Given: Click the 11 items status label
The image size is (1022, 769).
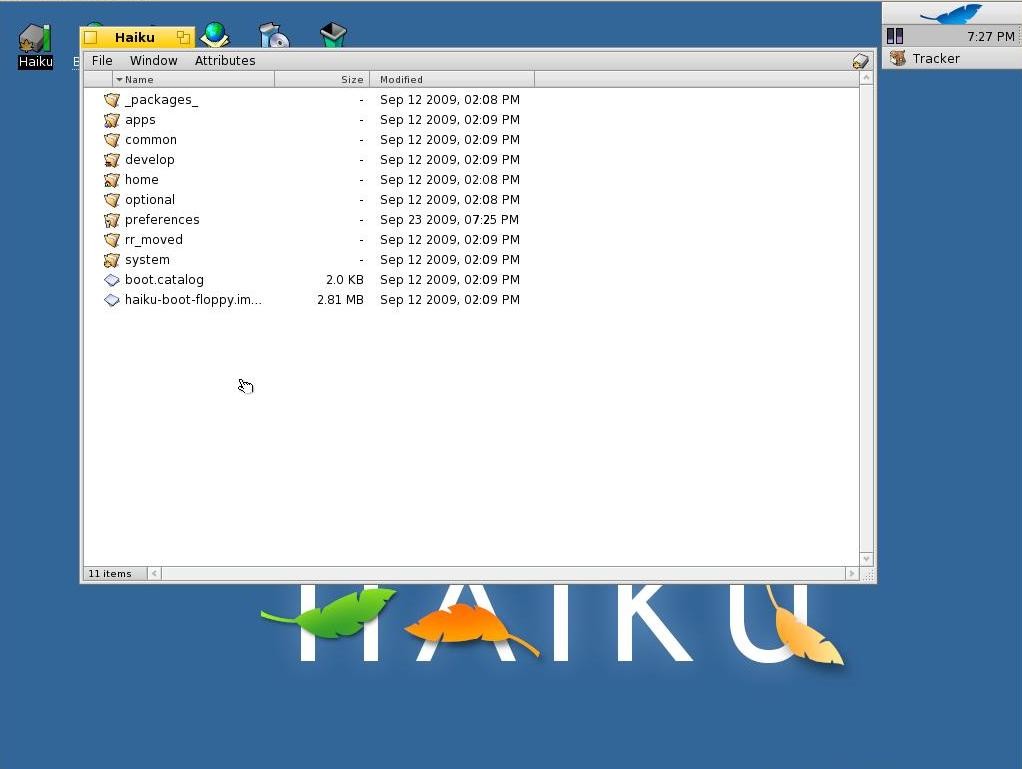Looking at the screenshot, I should pyautogui.click(x=110, y=573).
